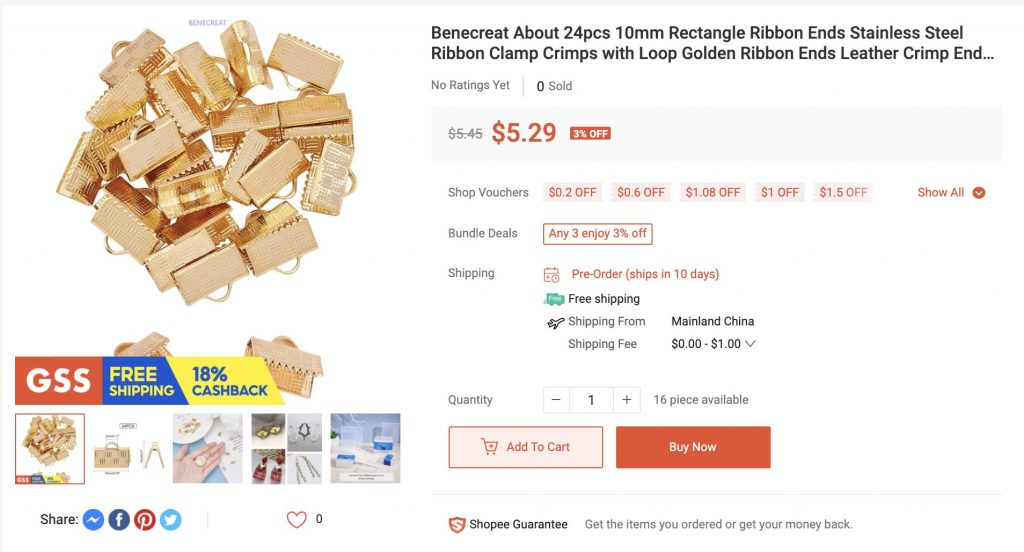Click the Buy Now button

[693, 447]
